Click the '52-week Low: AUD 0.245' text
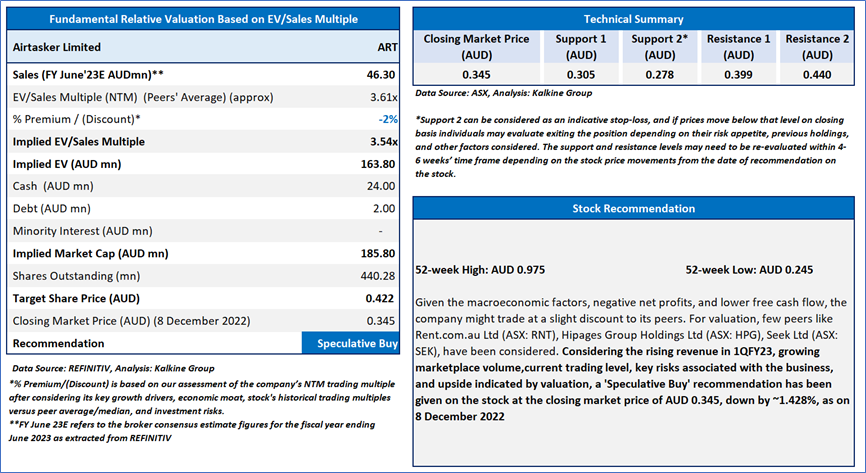 click(749, 270)
